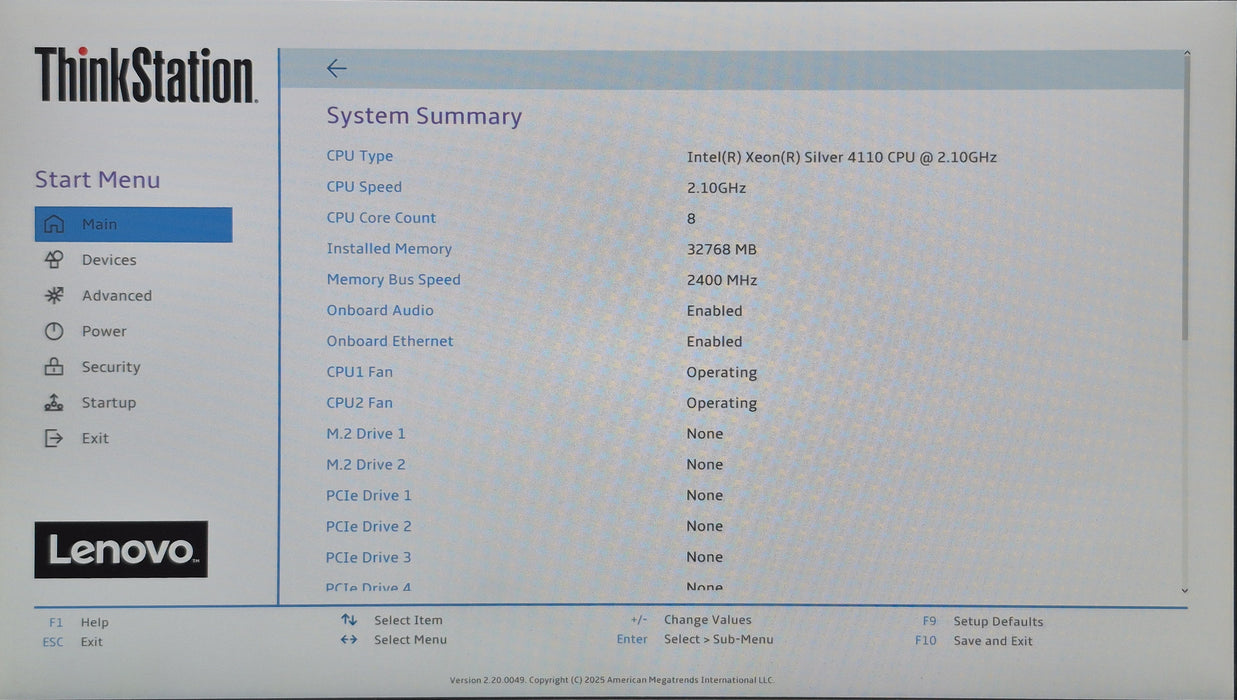This screenshot has height=700, width=1237.
Task: Select the PCIe Drive 3 entry
Action: click(x=369, y=557)
